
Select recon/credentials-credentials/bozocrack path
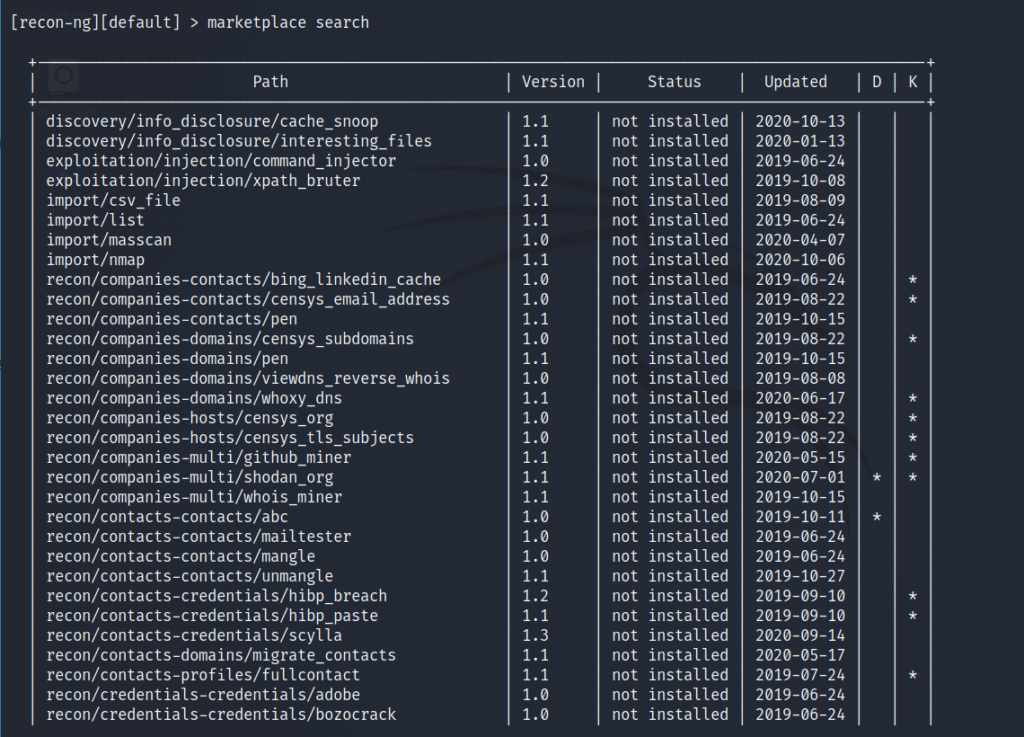[x=221, y=715]
